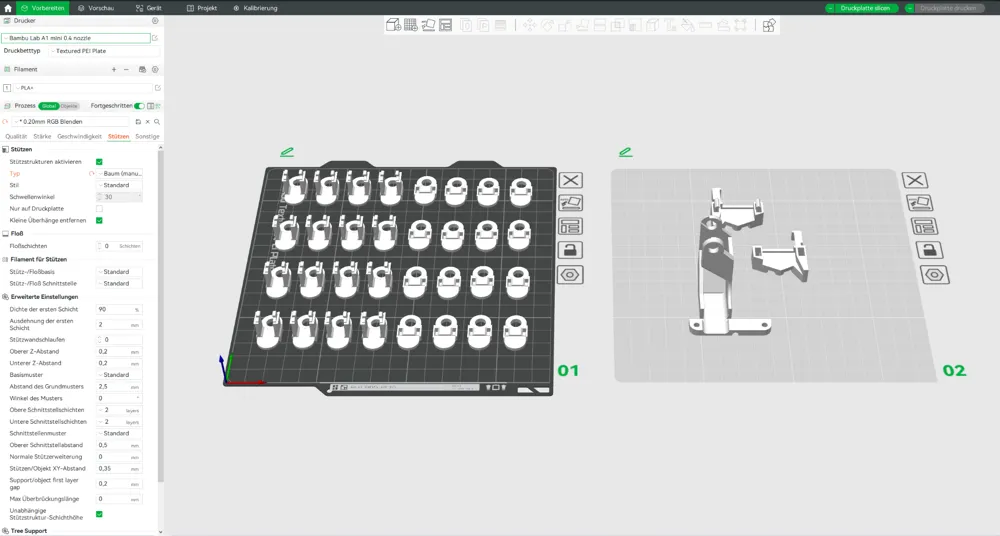Auto orient objects on plate 02
The width and height of the screenshot is (1000, 536).
[919, 203]
